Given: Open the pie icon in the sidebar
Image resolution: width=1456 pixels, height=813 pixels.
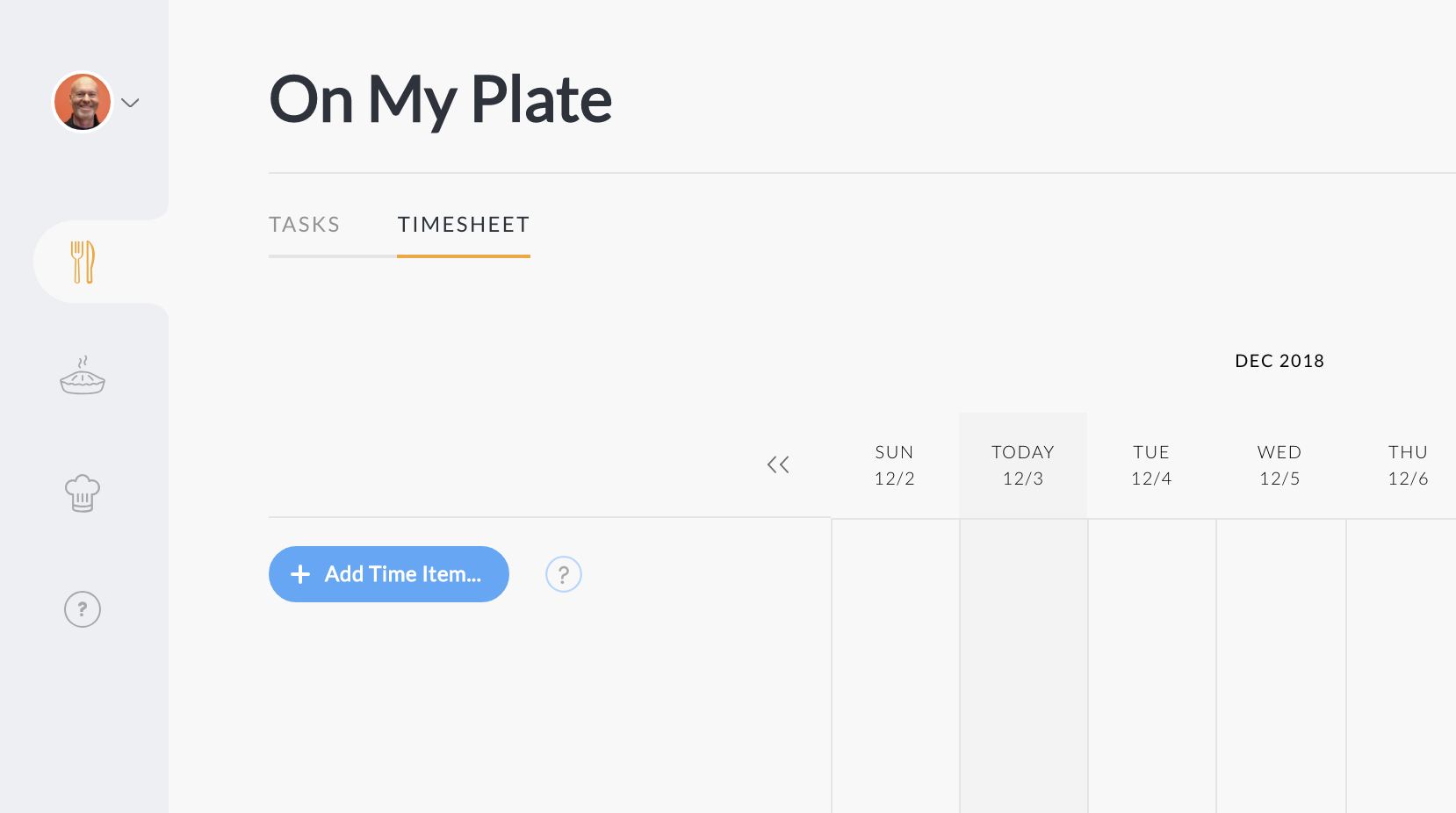Looking at the screenshot, I should (x=82, y=377).
